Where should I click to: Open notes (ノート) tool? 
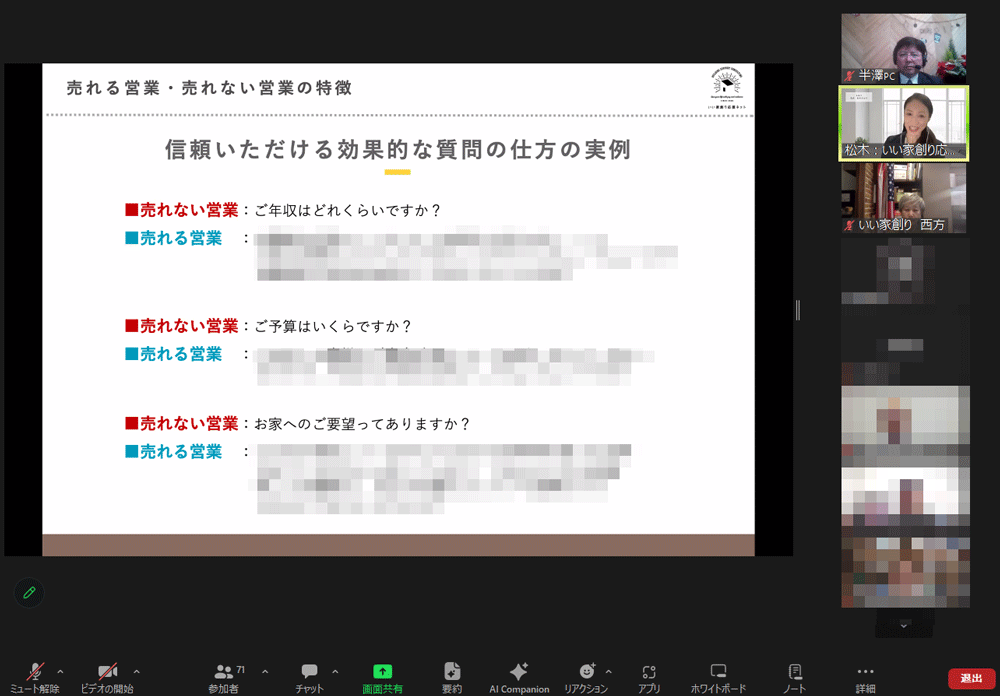[x=795, y=675]
